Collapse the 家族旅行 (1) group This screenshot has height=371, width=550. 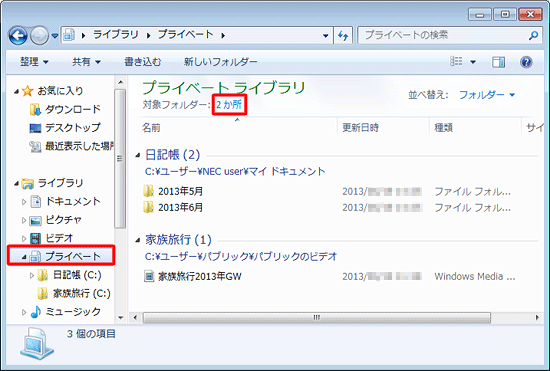[138, 240]
